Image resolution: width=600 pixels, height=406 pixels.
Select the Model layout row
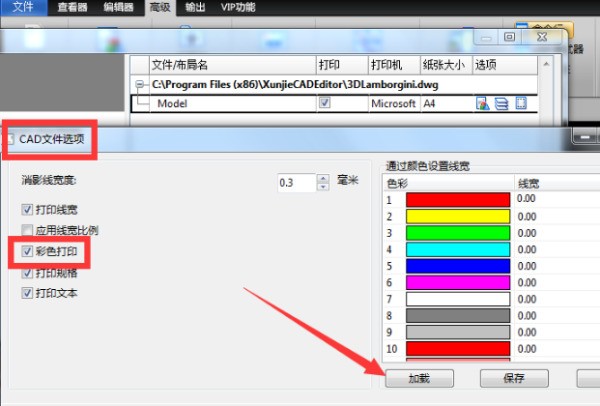(334, 103)
